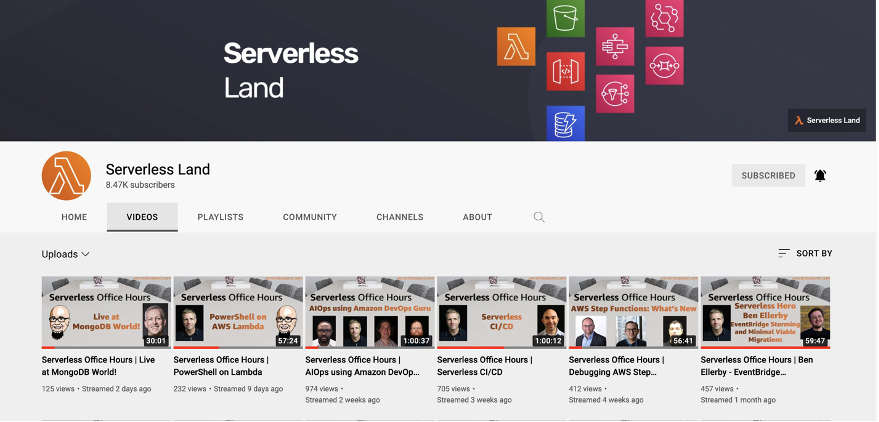Open the Playlists tab
Viewport: 879px width, 422px height.
tap(220, 217)
